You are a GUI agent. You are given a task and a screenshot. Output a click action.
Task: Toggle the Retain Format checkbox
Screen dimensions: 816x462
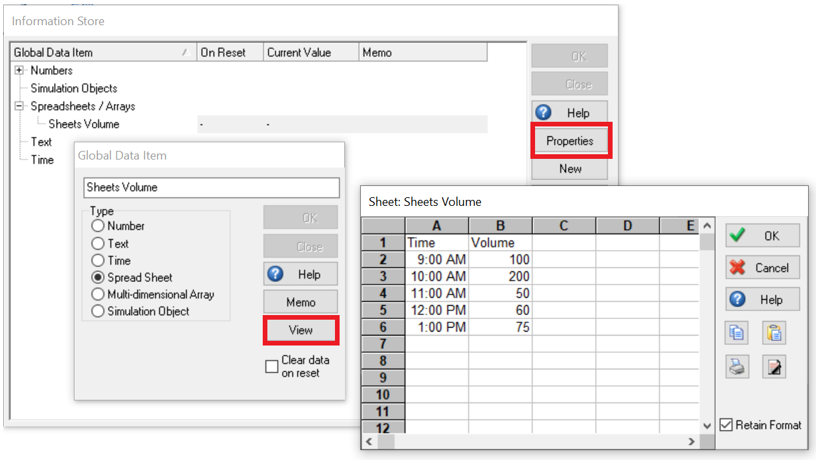click(726, 425)
